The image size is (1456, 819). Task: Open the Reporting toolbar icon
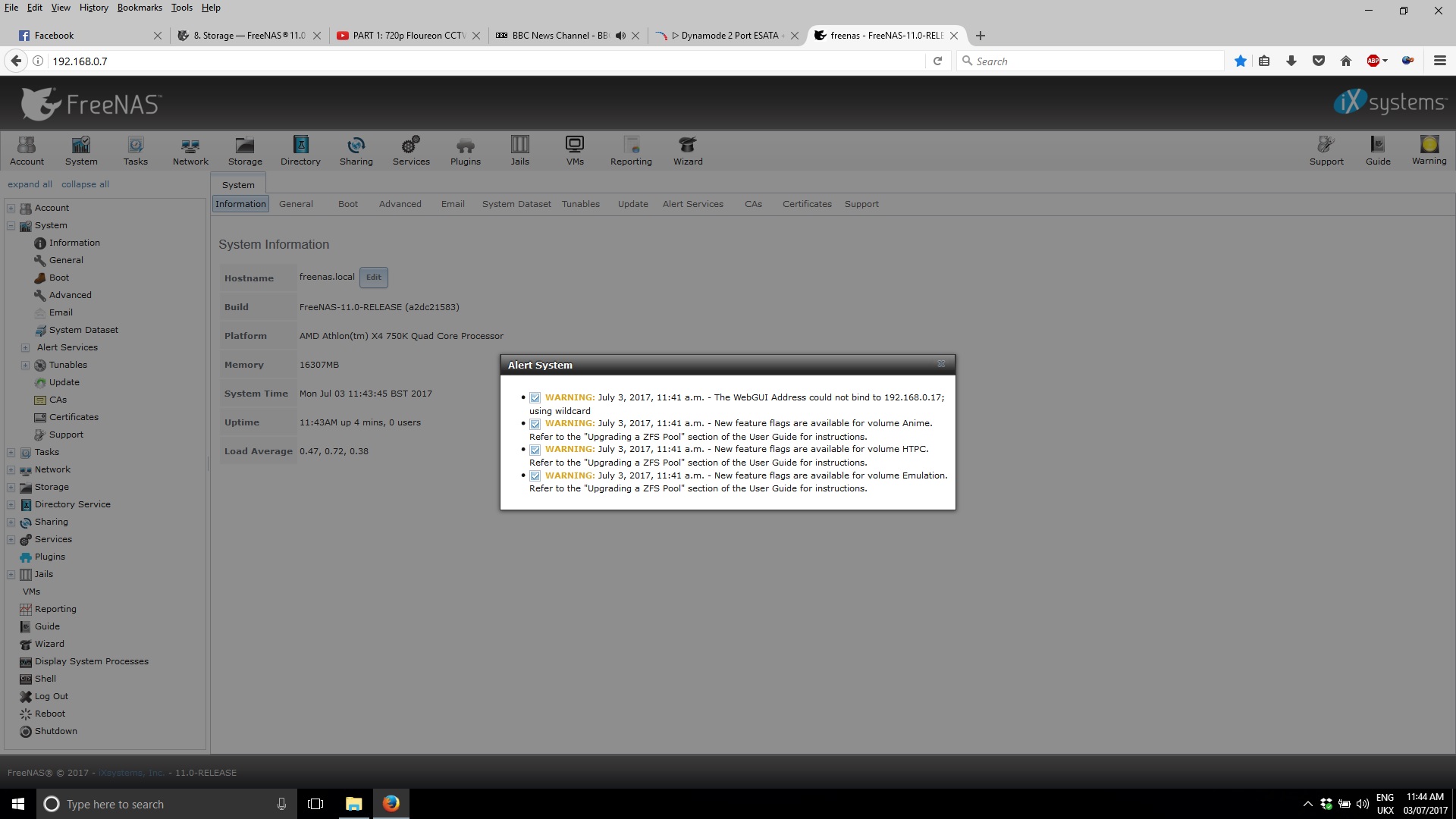pos(631,149)
